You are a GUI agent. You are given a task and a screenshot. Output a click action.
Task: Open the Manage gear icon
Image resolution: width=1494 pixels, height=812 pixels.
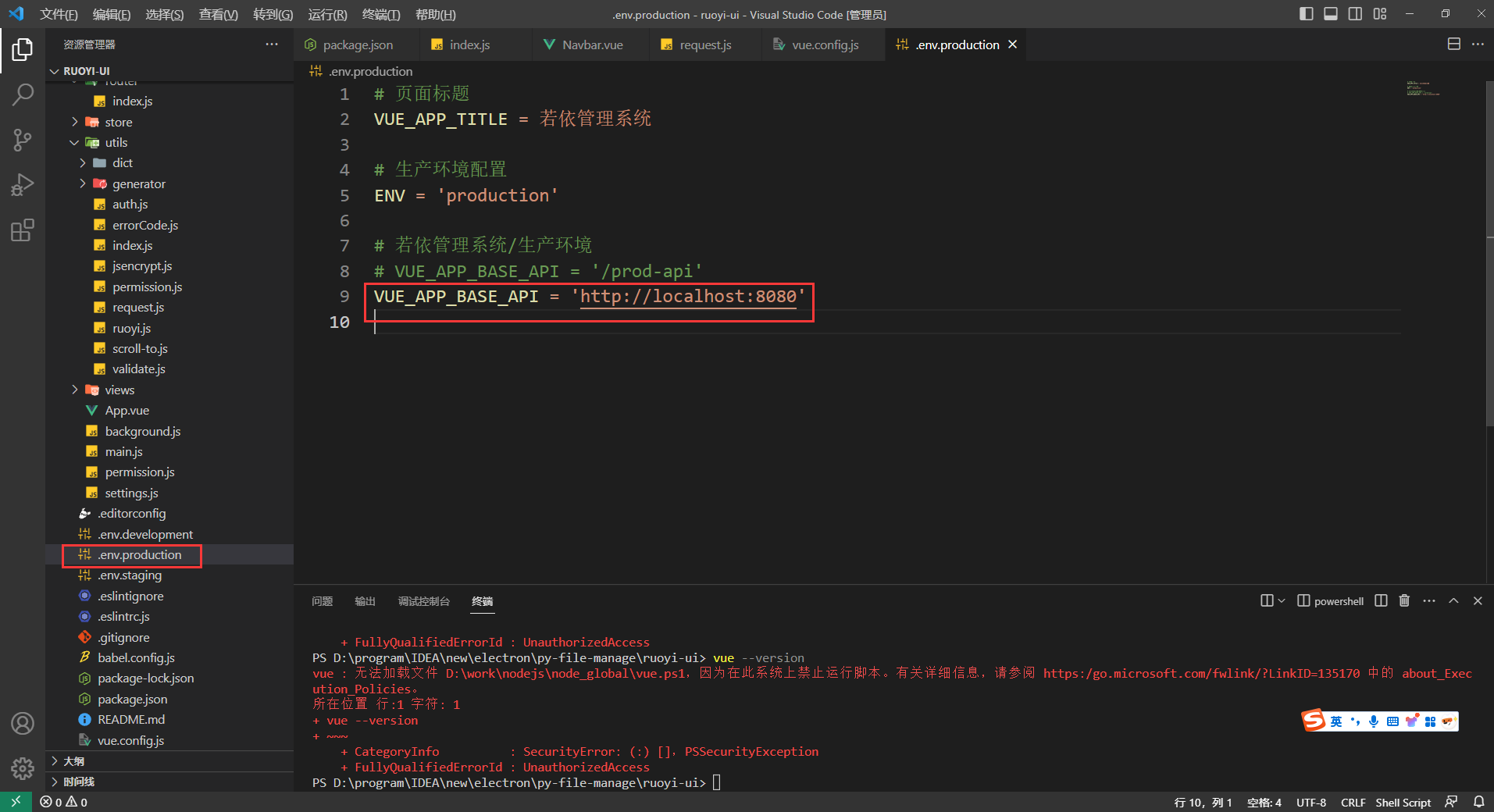(x=22, y=769)
